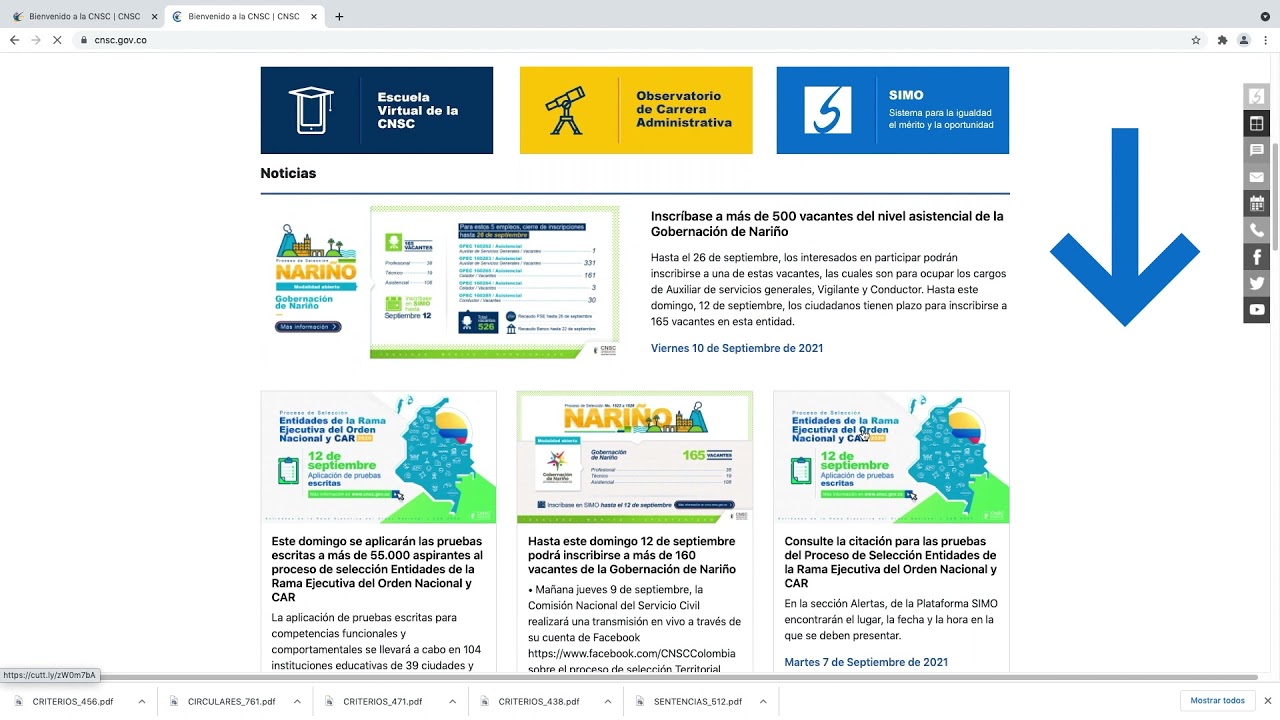Click the browser forward arrow
The width and height of the screenshot is (1280, 720).
36,40
